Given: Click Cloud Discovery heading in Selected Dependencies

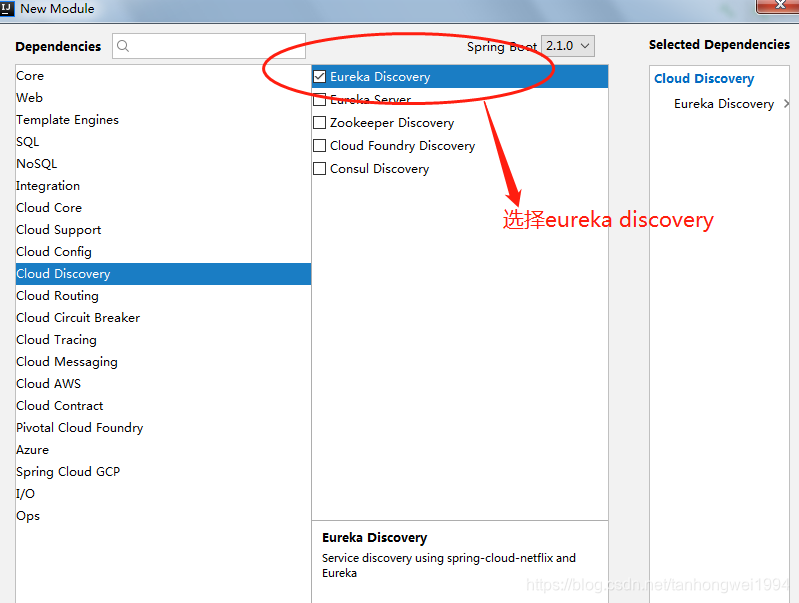Looking at the screenshot, I should pos(704,78).
